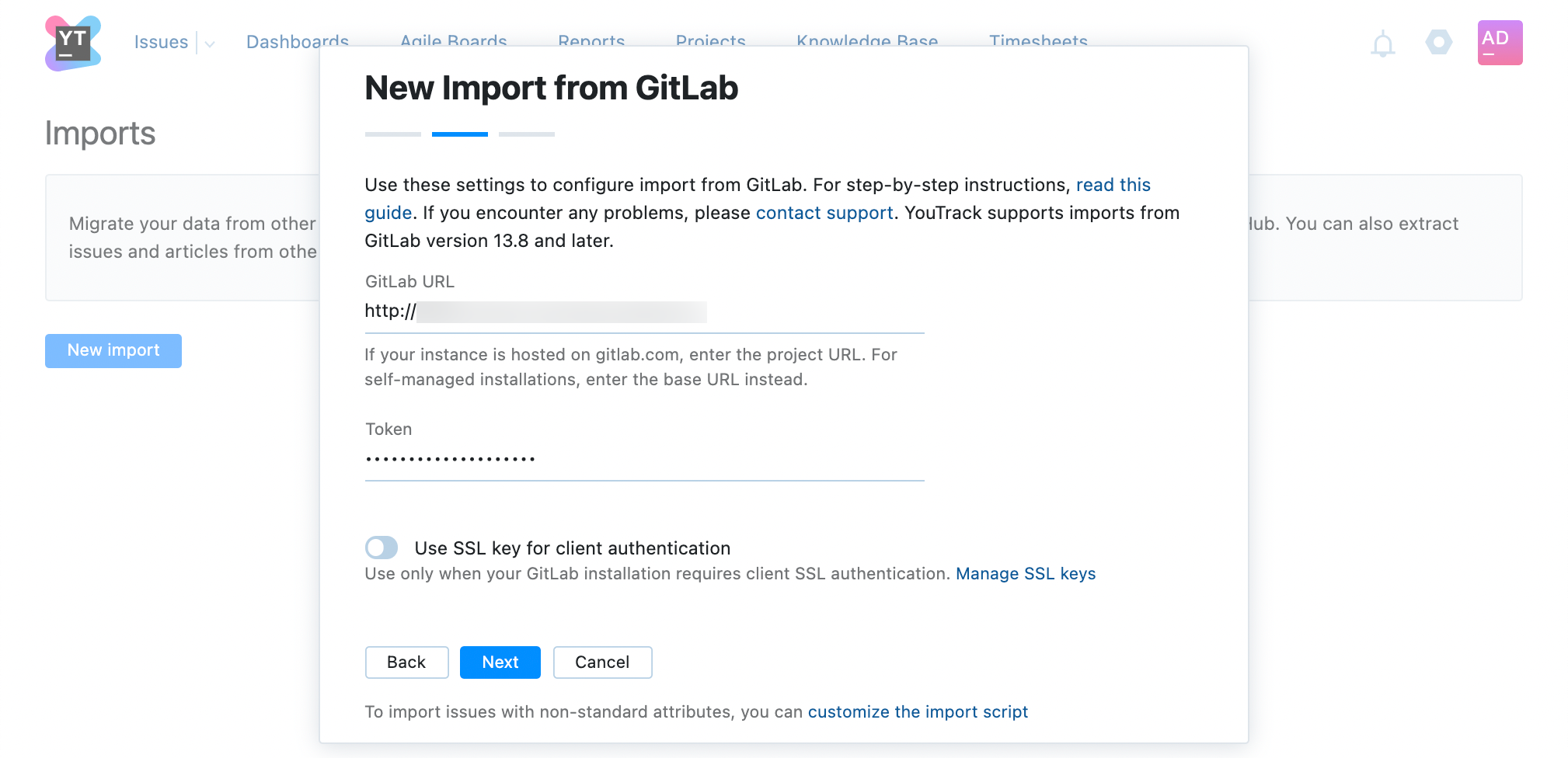1568x758 pixels.
Task: Click the contact support link
Action: pyautogui.click(x=824, y=213)
